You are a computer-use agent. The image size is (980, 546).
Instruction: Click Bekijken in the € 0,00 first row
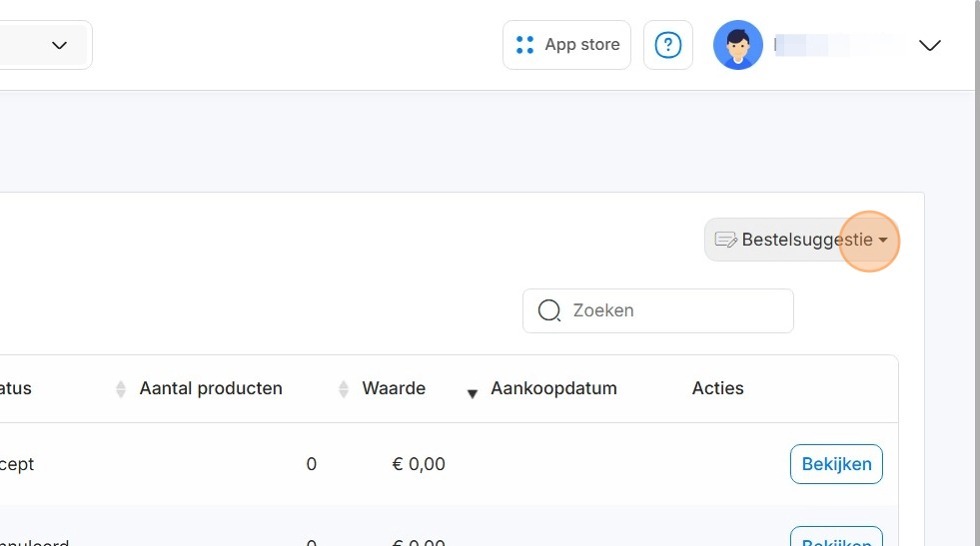pyautogui.click(x=836, y=464)
